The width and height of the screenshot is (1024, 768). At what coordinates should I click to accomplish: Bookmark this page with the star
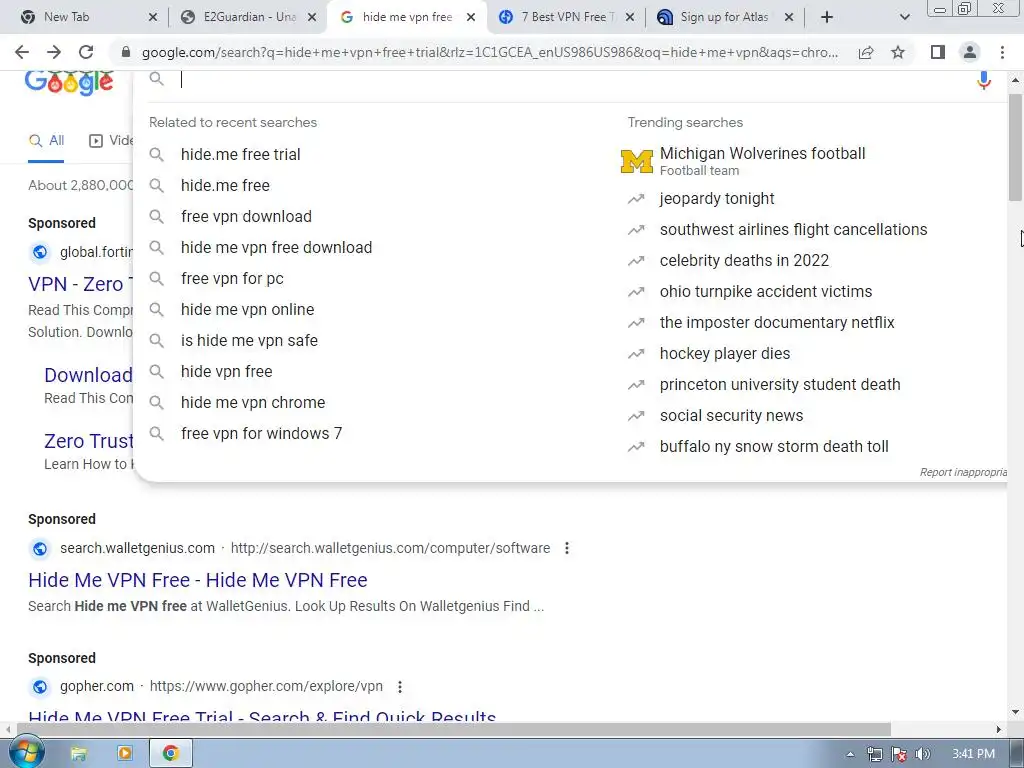click(898, 52)
